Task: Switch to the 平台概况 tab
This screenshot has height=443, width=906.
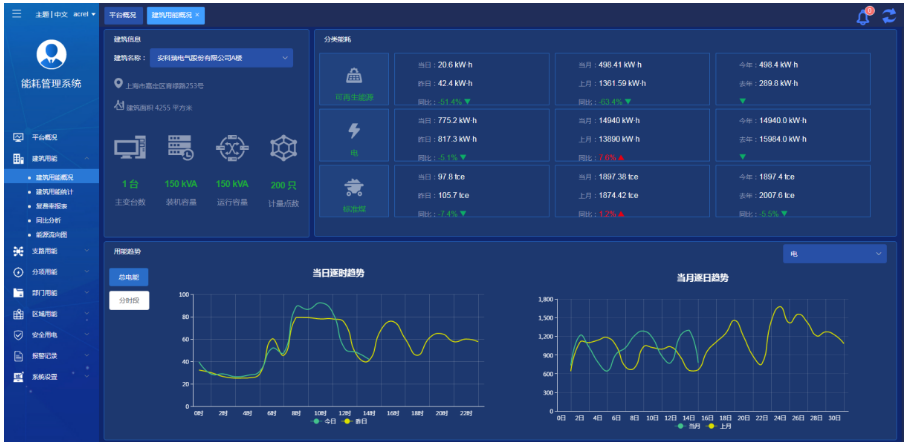Action: click(x=124, y=16)
